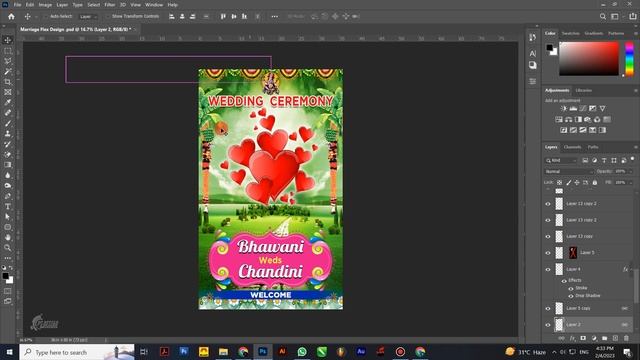The width and height of the screenshot is (640, 360).
Task: Open WhatsApp from the taskbar
Action: [302, 351]
